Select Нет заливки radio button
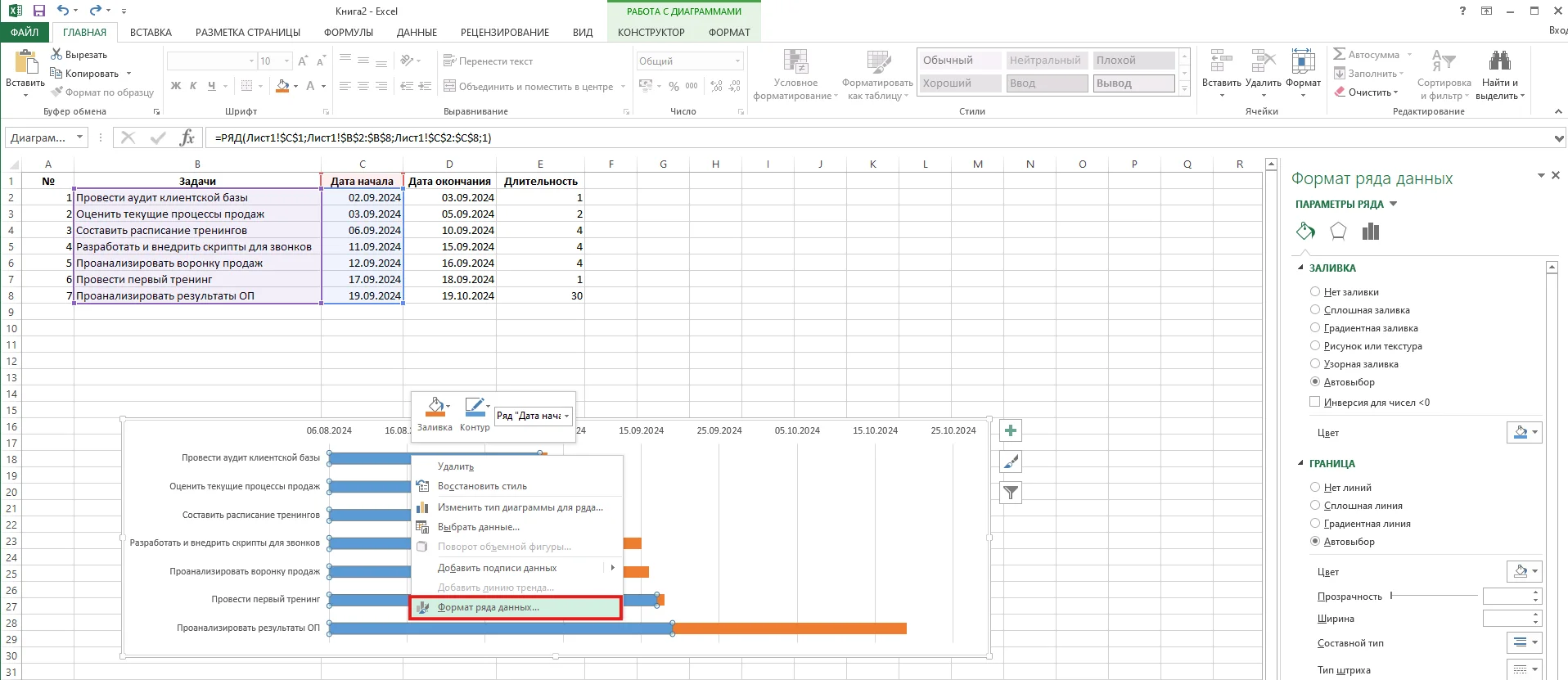Image resolution: width=1568 pixels, height=680 pixels. (1315, 291)
